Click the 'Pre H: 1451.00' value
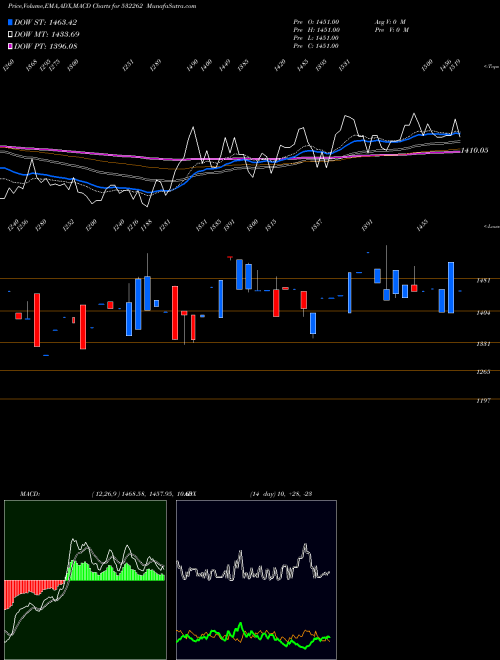Screen dimensions: 500x660 pos(316,30)
